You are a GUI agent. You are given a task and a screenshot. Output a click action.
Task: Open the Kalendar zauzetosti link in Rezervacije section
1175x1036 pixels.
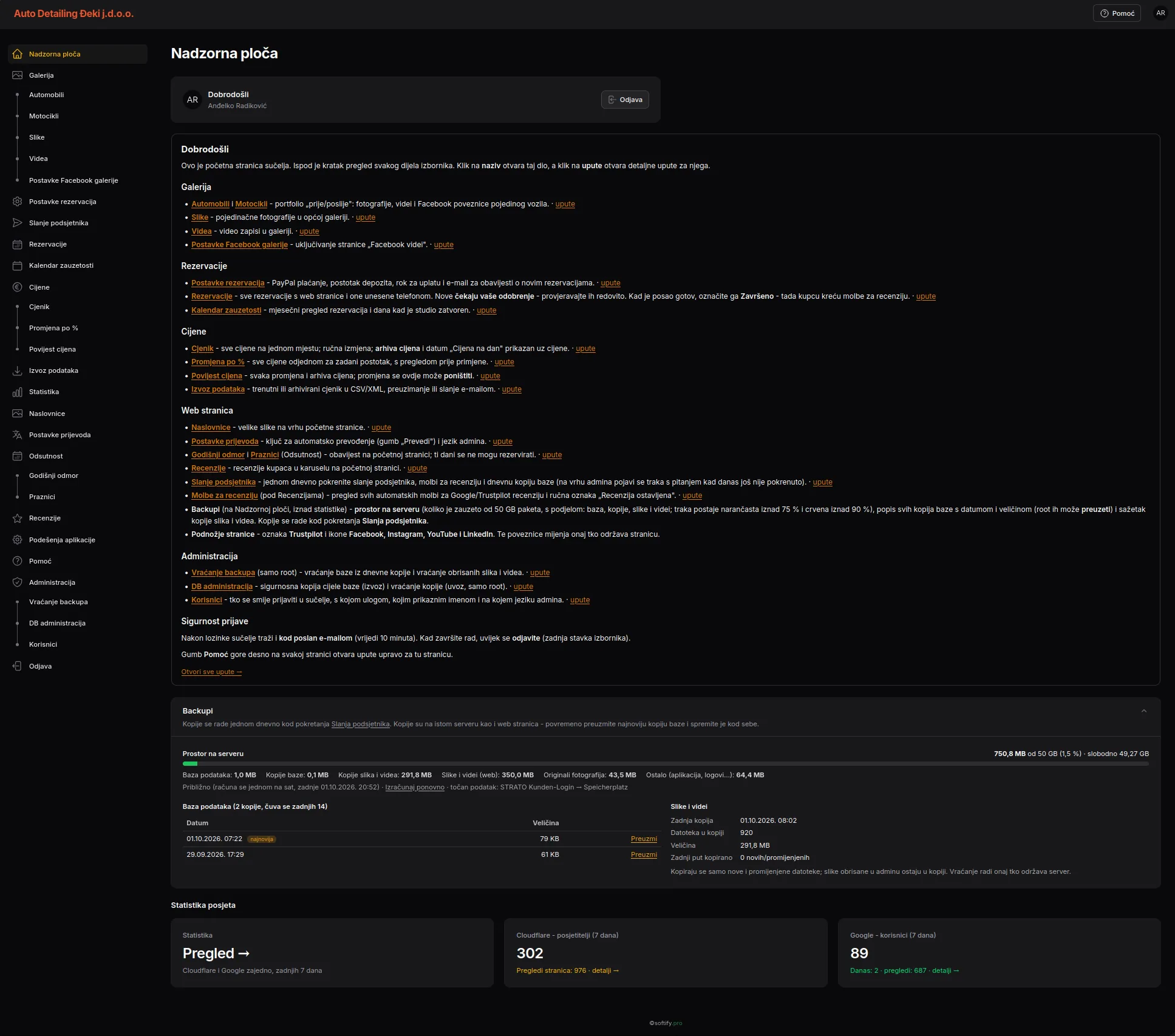coord(226,310)
